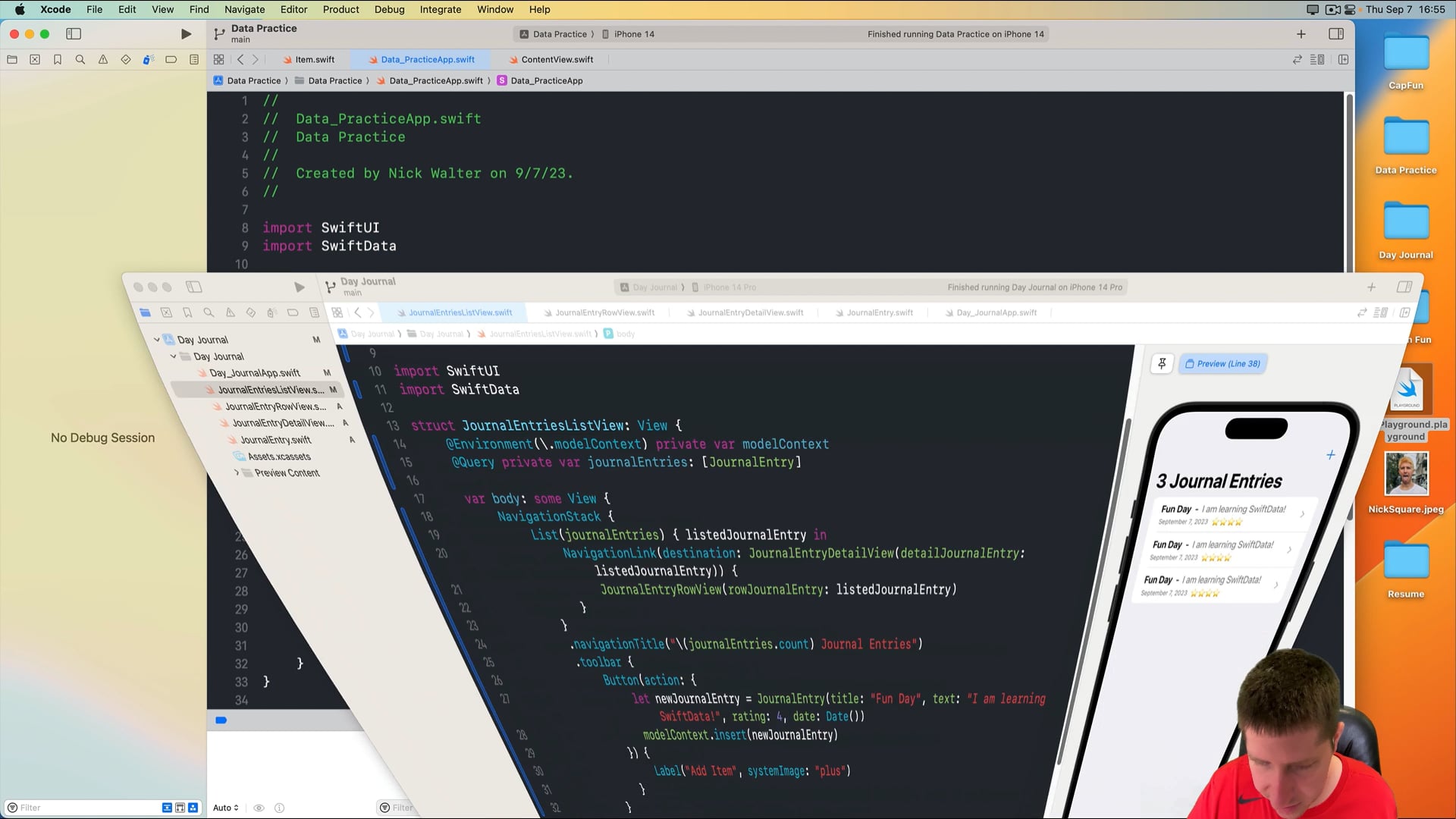Viewport: 1456px width, 819px height.
Task: Click the debug navigator Filter field
Action: click(81, 808)
